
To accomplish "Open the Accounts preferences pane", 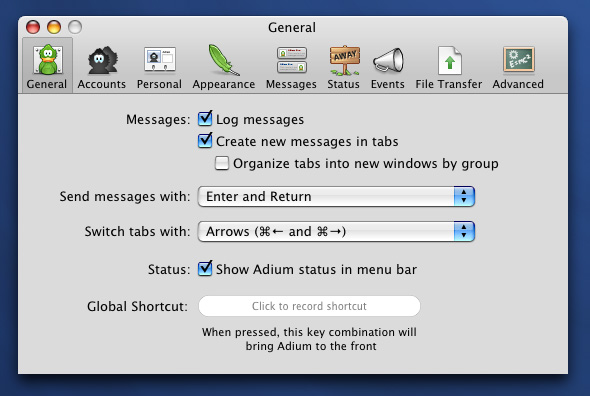I will pyautogui.click(x=102, y=68).
